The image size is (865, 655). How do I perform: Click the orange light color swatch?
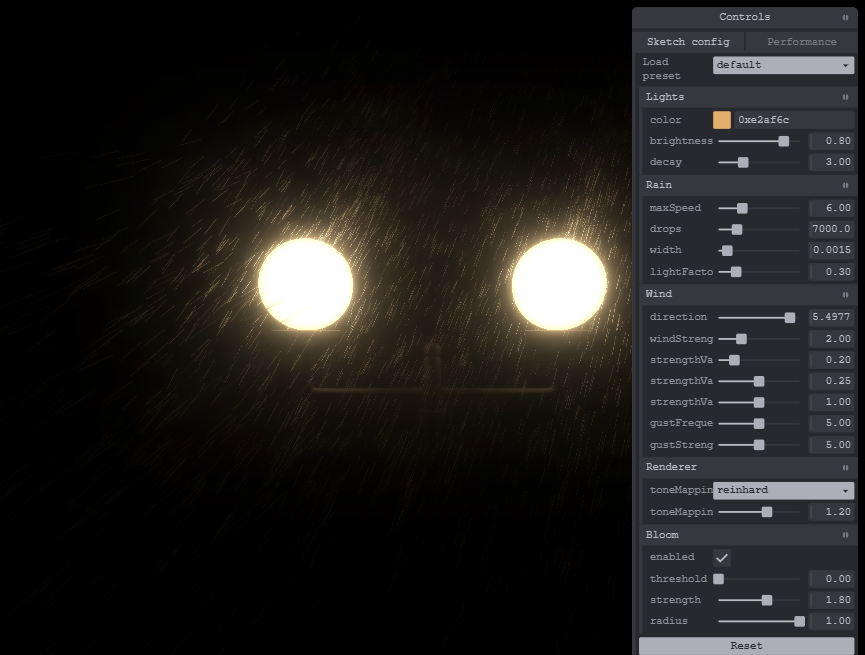coord(722,120)
